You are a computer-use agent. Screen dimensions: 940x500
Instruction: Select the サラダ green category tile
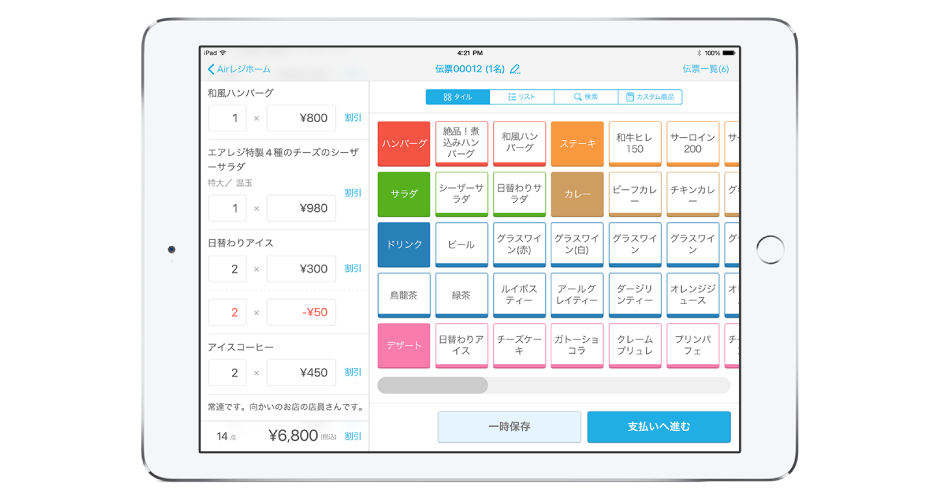[404, 194]
